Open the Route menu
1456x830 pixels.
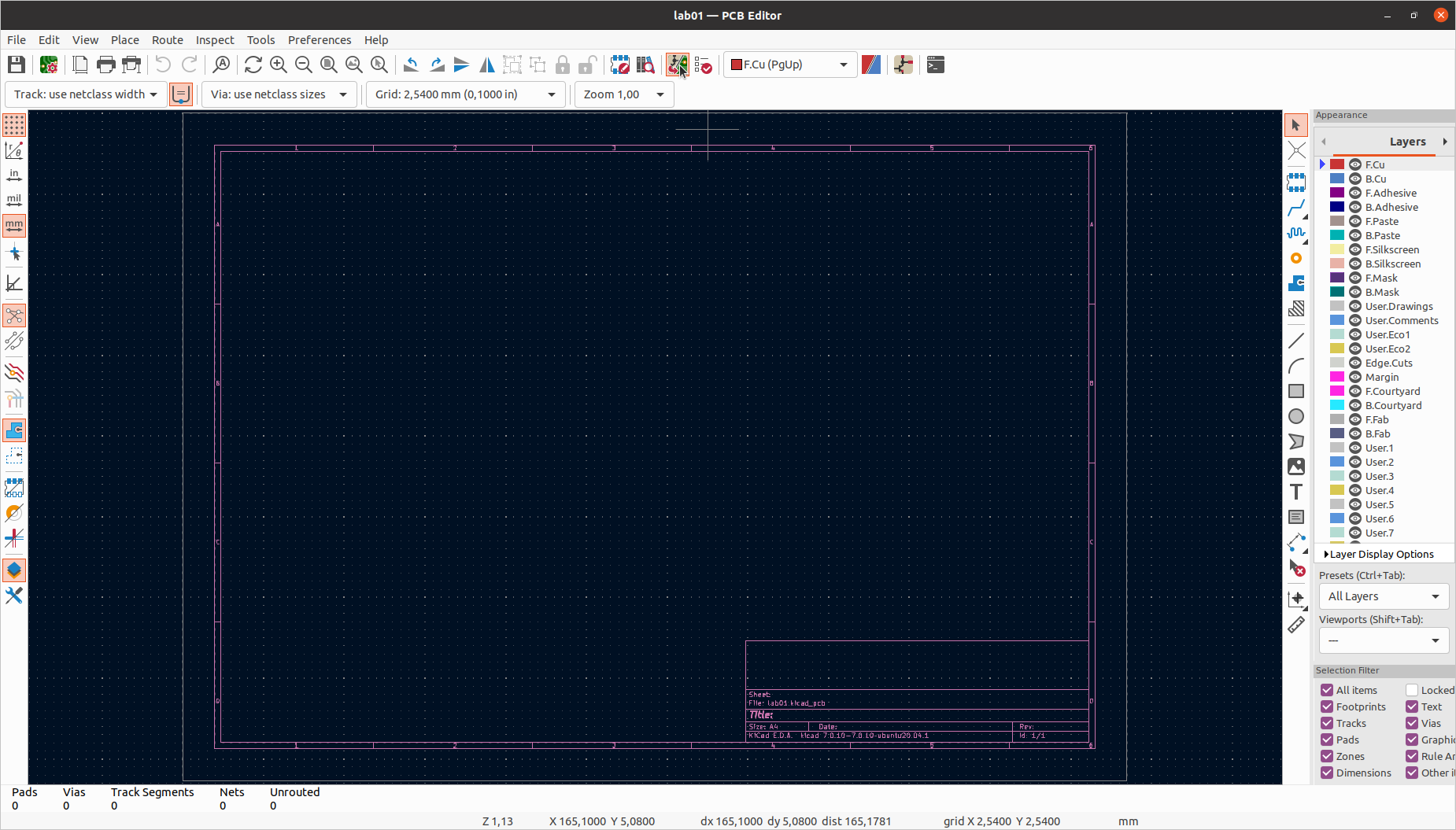[x=167, y=40]
